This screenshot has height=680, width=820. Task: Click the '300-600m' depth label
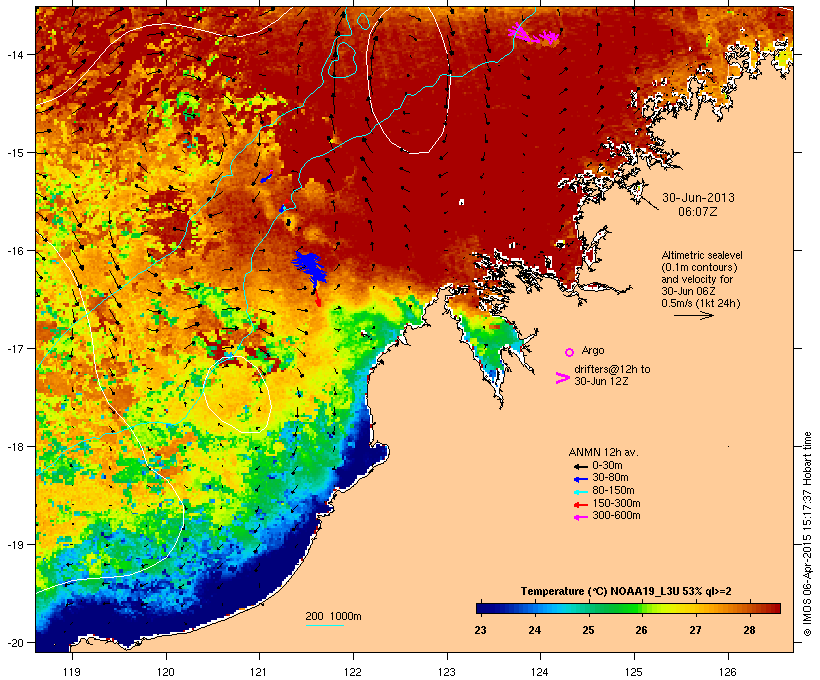(616, 516)
